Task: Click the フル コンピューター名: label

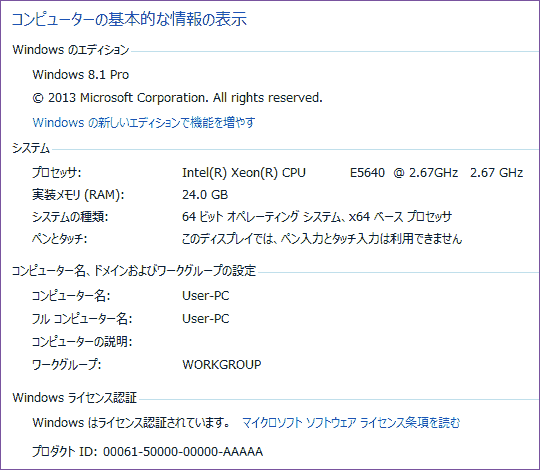Action: point(82,319)
